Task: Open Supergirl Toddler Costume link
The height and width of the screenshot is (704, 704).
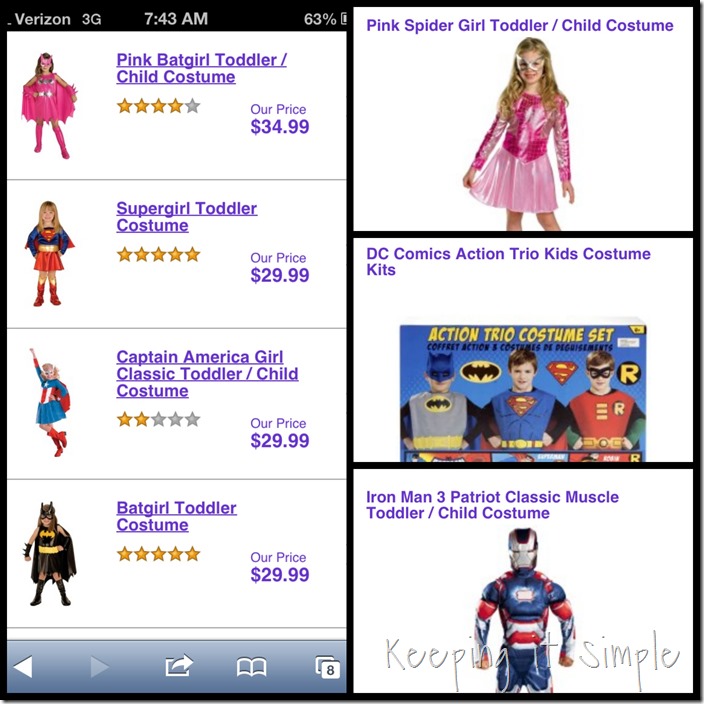Action: [187, 217]
